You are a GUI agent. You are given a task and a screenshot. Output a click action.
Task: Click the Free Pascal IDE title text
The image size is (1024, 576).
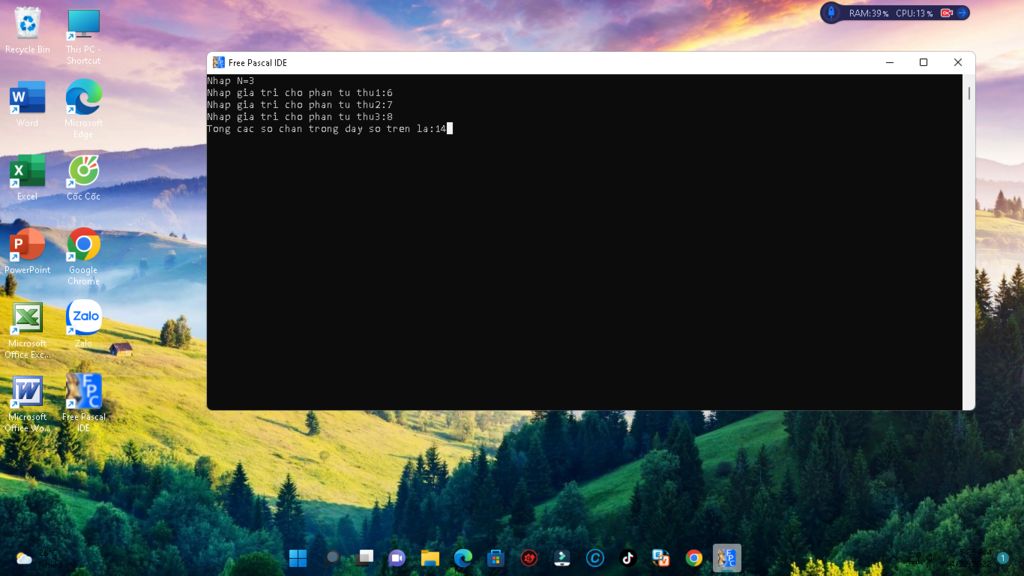pos(257,63)
